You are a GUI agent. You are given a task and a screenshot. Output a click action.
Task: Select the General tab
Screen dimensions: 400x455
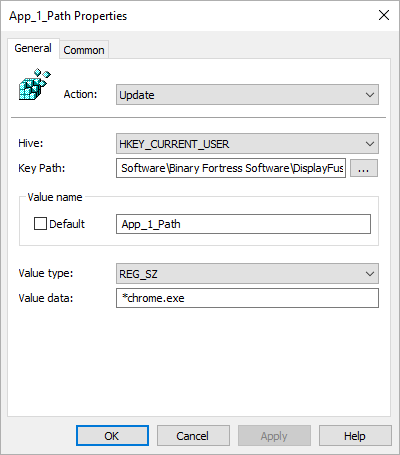point(33,48)
